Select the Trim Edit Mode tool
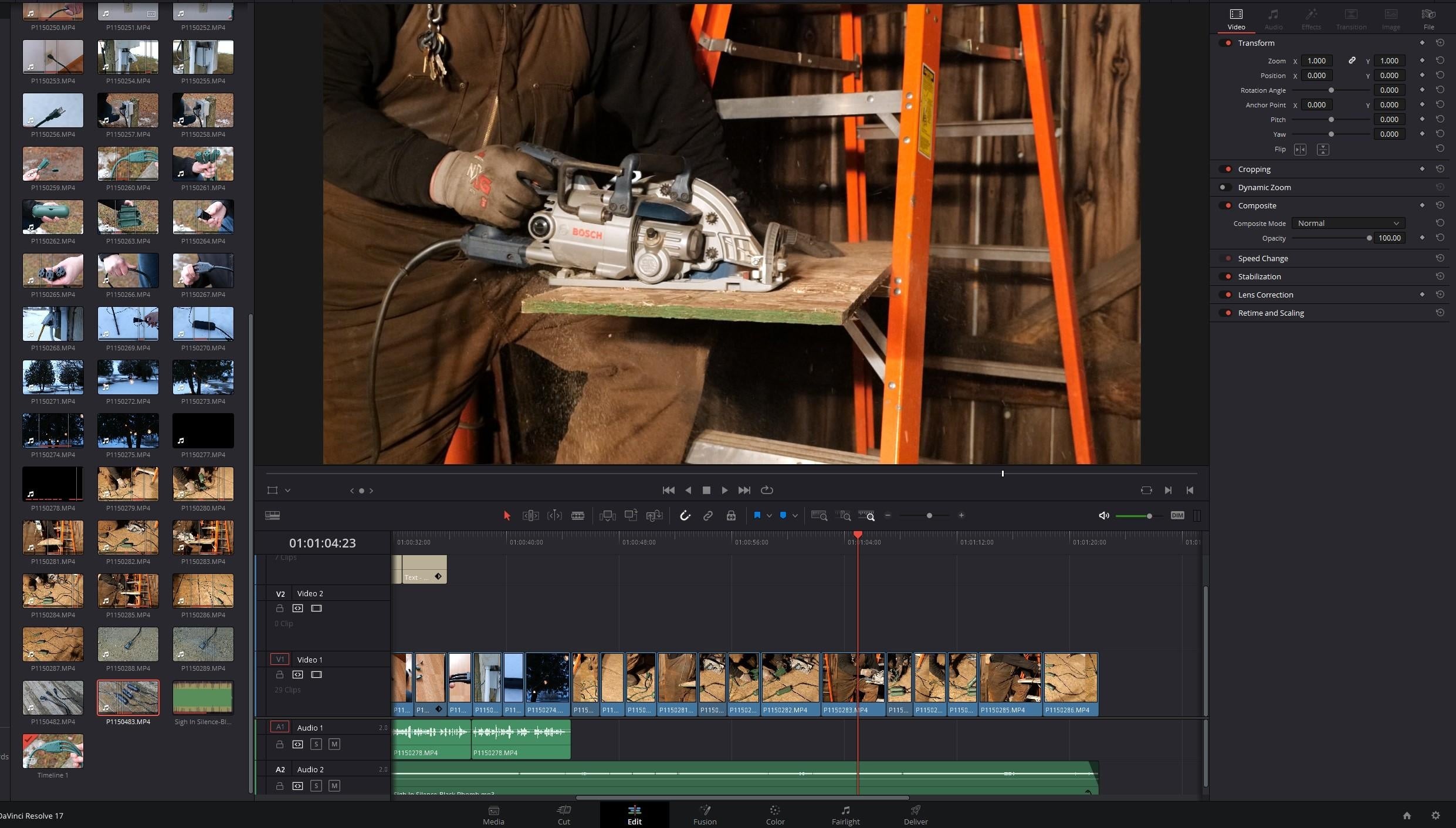 (x=530, y=515)
